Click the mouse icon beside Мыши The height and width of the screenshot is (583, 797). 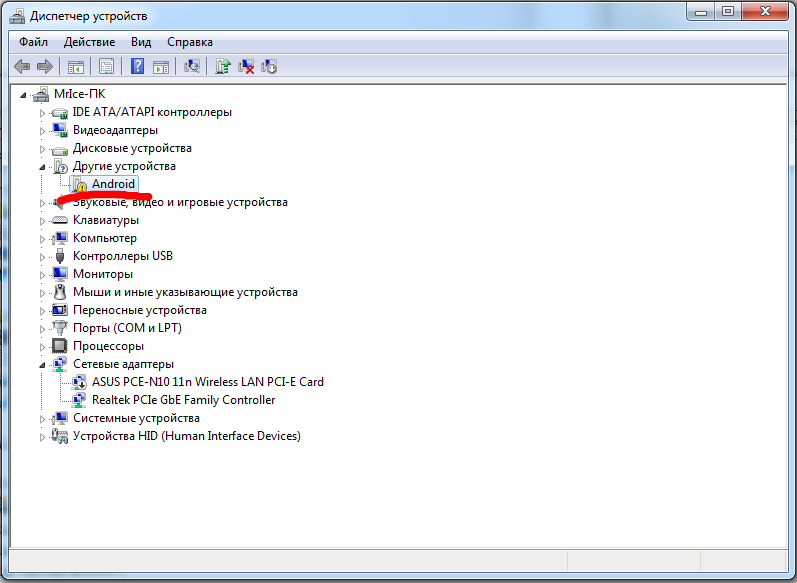pos(60,292)
